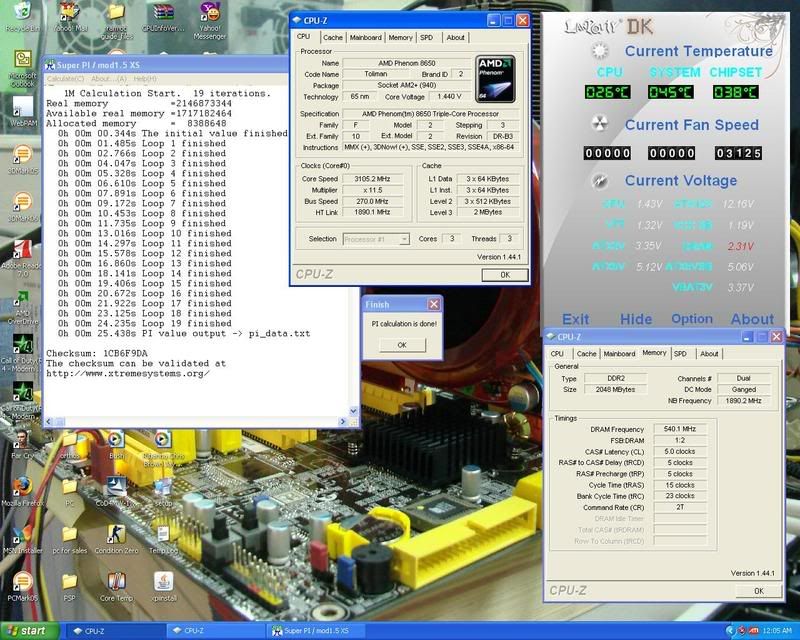The width and height of the screenshot is (800, 640).
Task: Click Option in the LanParty DK monitor
Action: click(691, 319)
